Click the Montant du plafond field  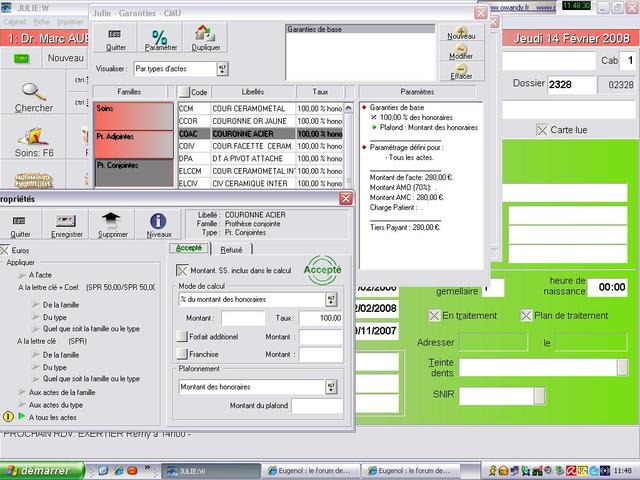point(317,405)
